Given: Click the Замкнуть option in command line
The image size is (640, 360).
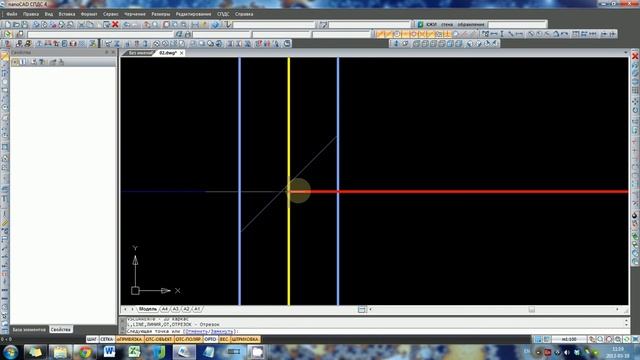Looking at the screenshot, I should click(x=222, y=331).
